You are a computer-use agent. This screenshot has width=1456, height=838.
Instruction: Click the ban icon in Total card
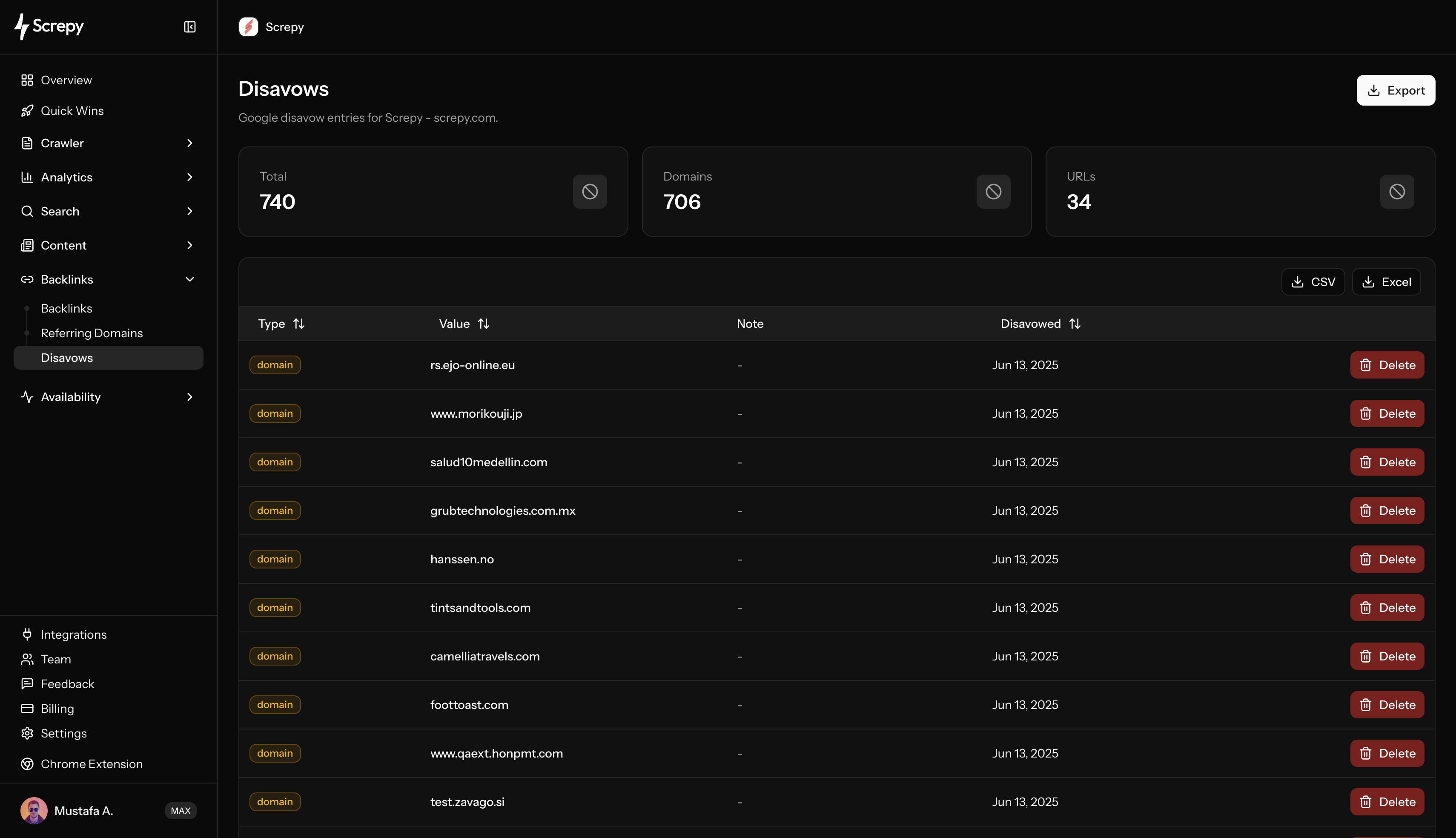tap(590, 192)
